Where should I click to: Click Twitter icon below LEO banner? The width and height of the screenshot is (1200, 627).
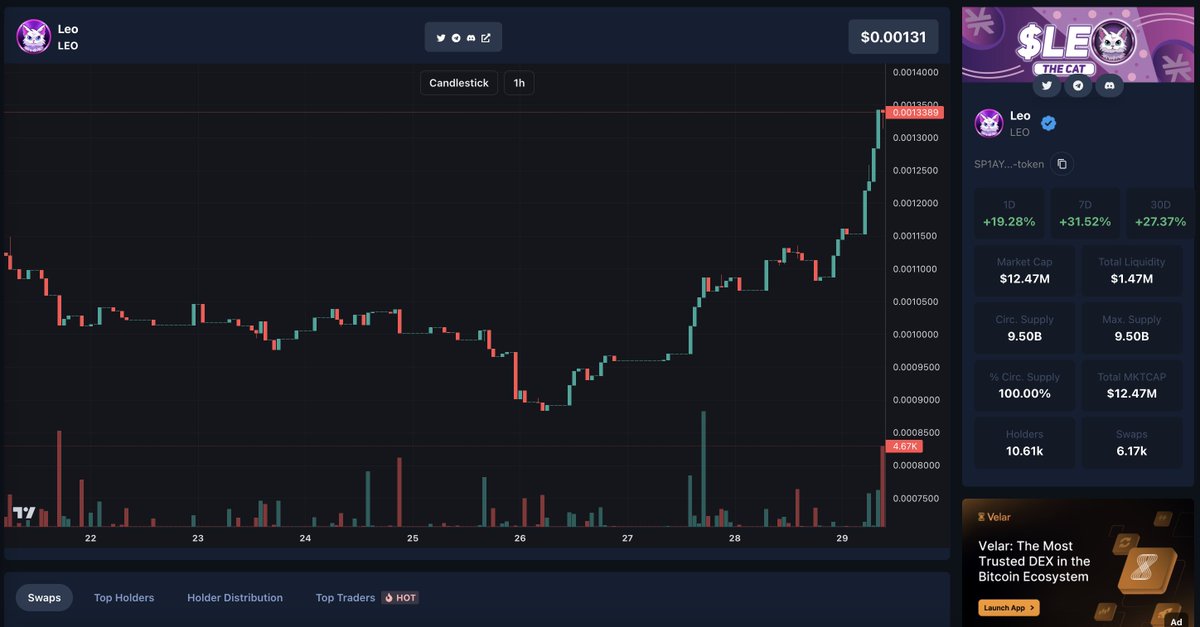click(x=1046, y=86)
